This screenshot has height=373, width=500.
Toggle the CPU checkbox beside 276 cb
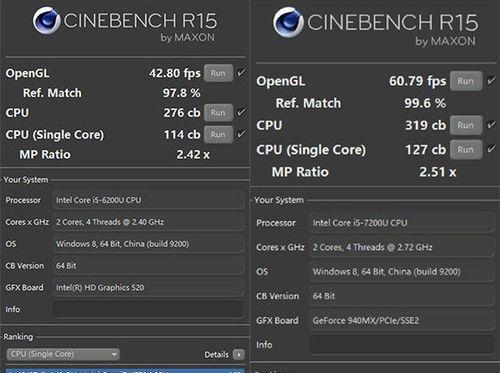(x=241, y=112)
